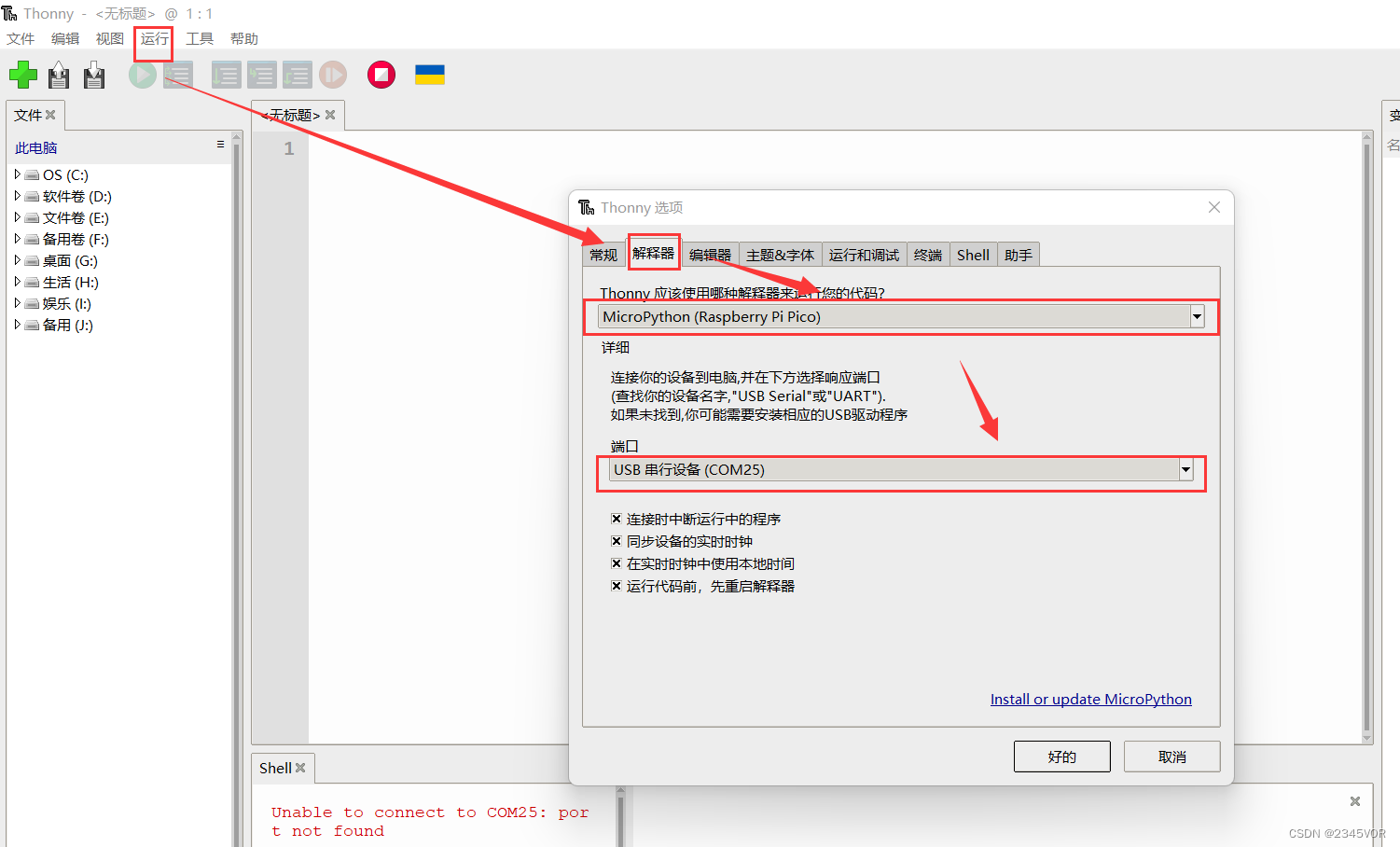Click the editor vertical scrollbar
Viewport: 1400px width, 847px height.
(x=1367, y=437)
